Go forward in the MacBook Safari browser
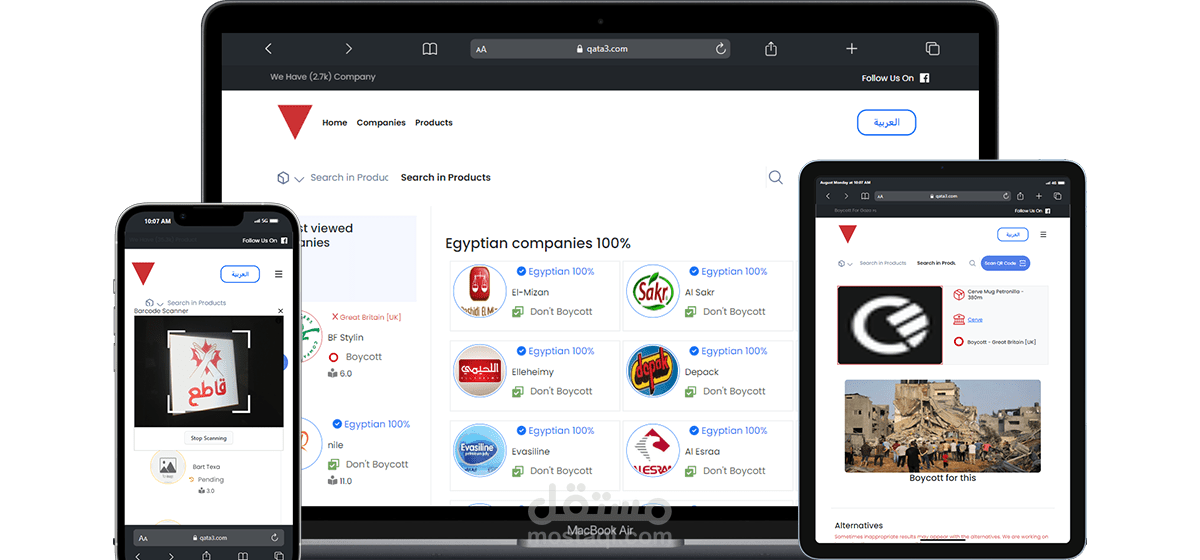Viewport: 1200px width, 560px height. [348, 48]
